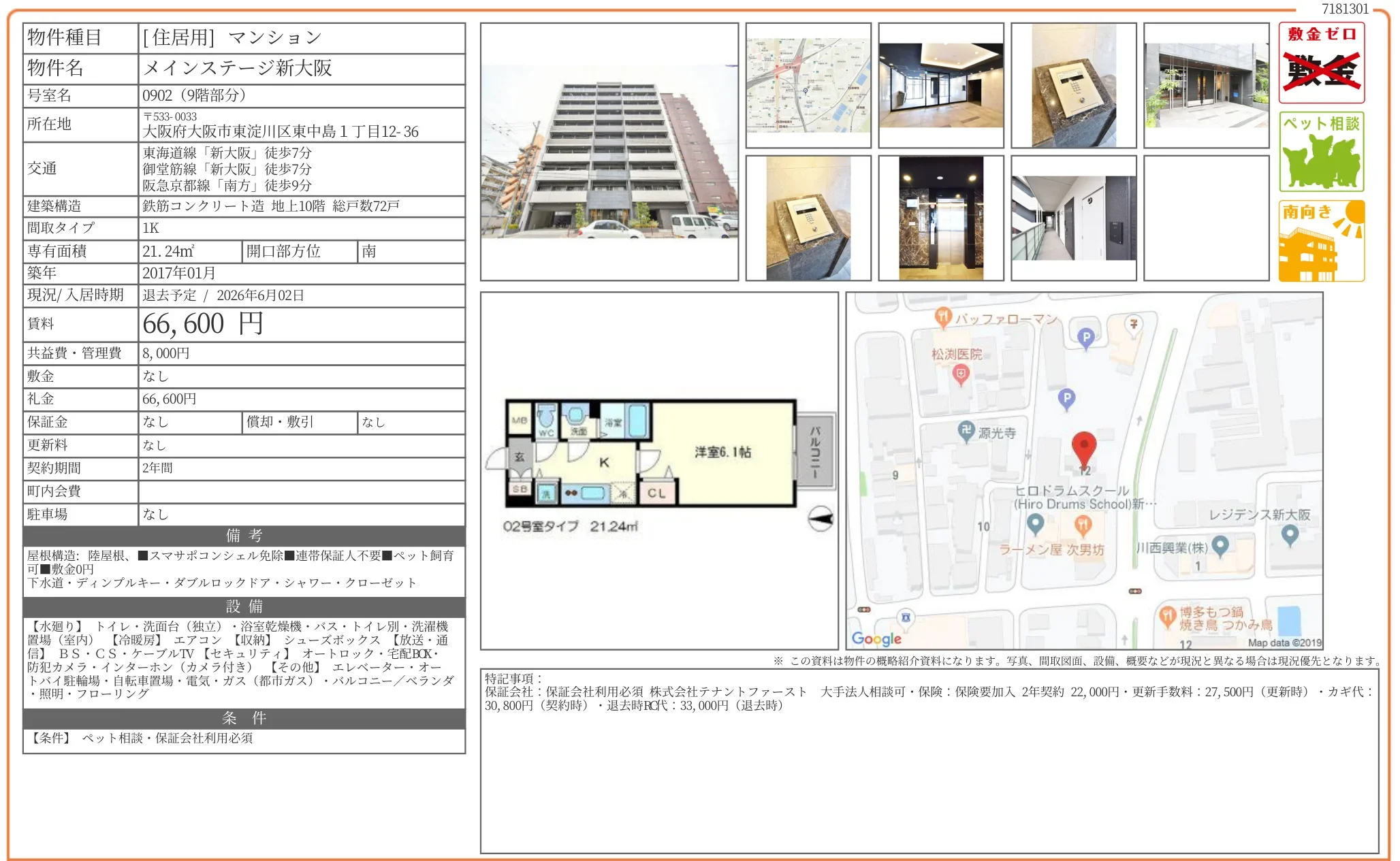1400x861 pixels.
Task: Click the 66,600円 rent amount
Action: tap(202, 324)
